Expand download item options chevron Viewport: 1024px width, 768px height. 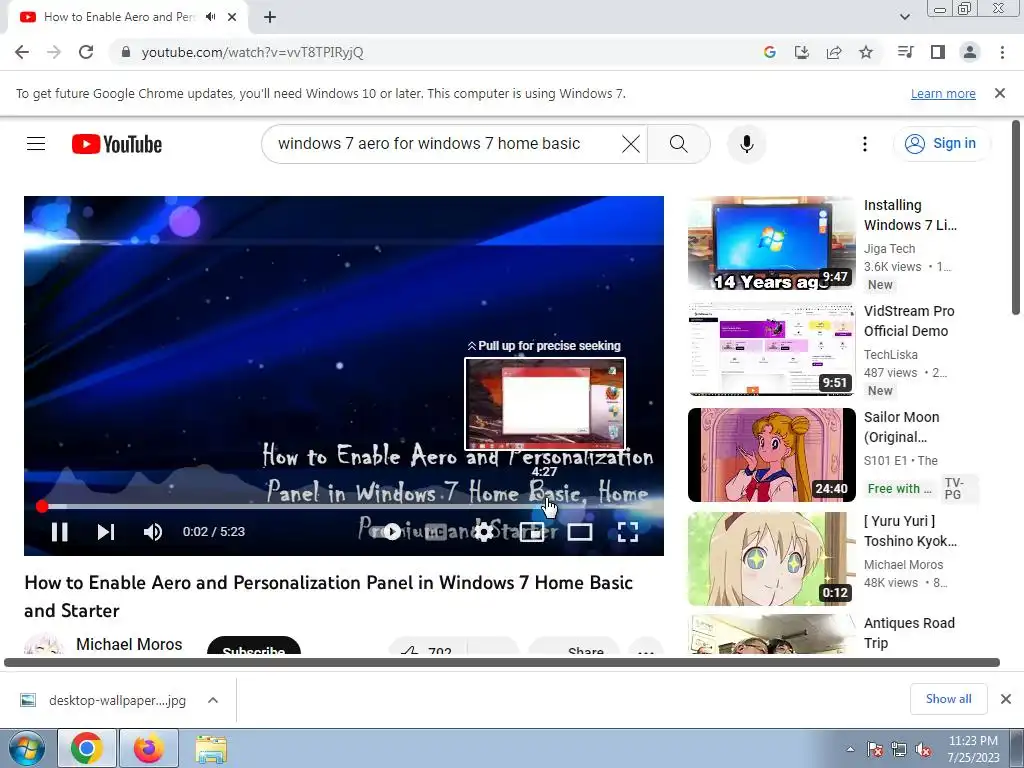click(213, 700)
